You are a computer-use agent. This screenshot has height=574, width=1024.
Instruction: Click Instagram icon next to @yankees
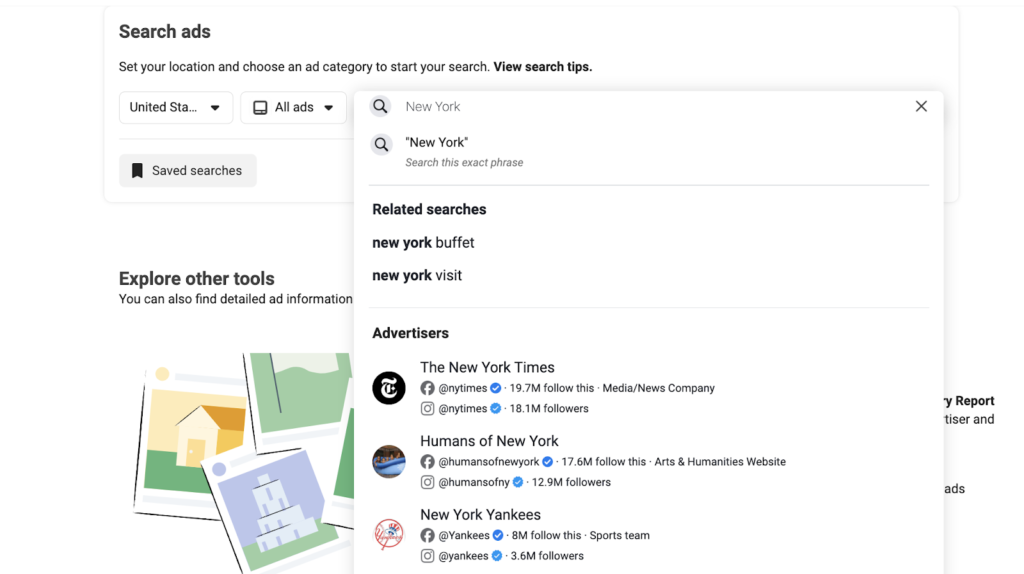(427, 556)
